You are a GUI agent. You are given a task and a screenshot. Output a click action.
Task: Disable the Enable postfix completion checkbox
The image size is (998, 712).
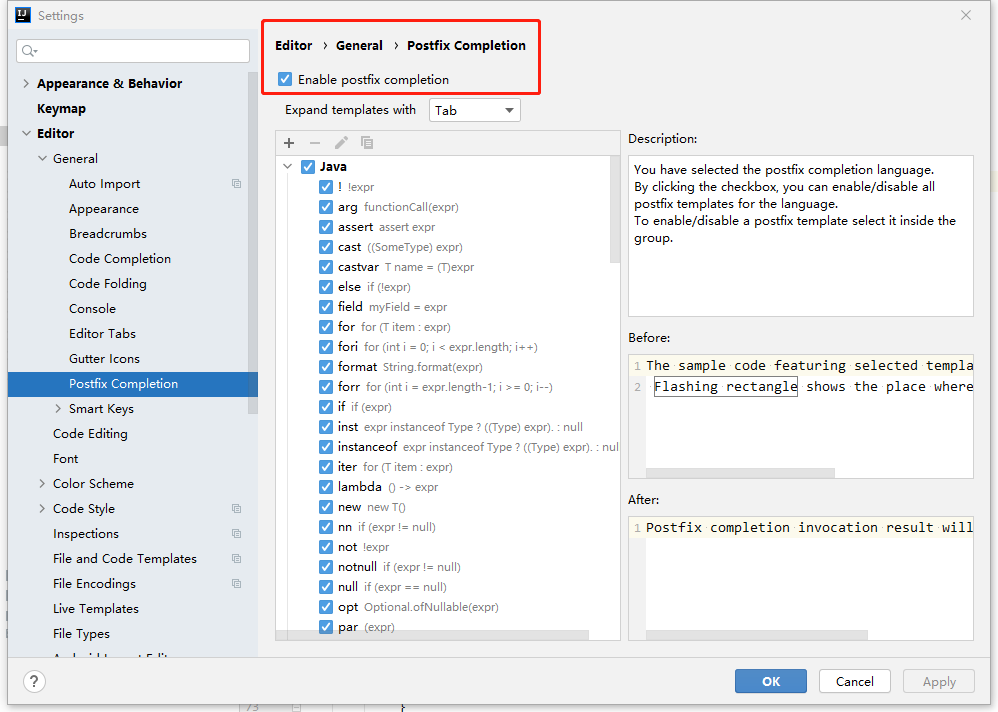point(285,79)
